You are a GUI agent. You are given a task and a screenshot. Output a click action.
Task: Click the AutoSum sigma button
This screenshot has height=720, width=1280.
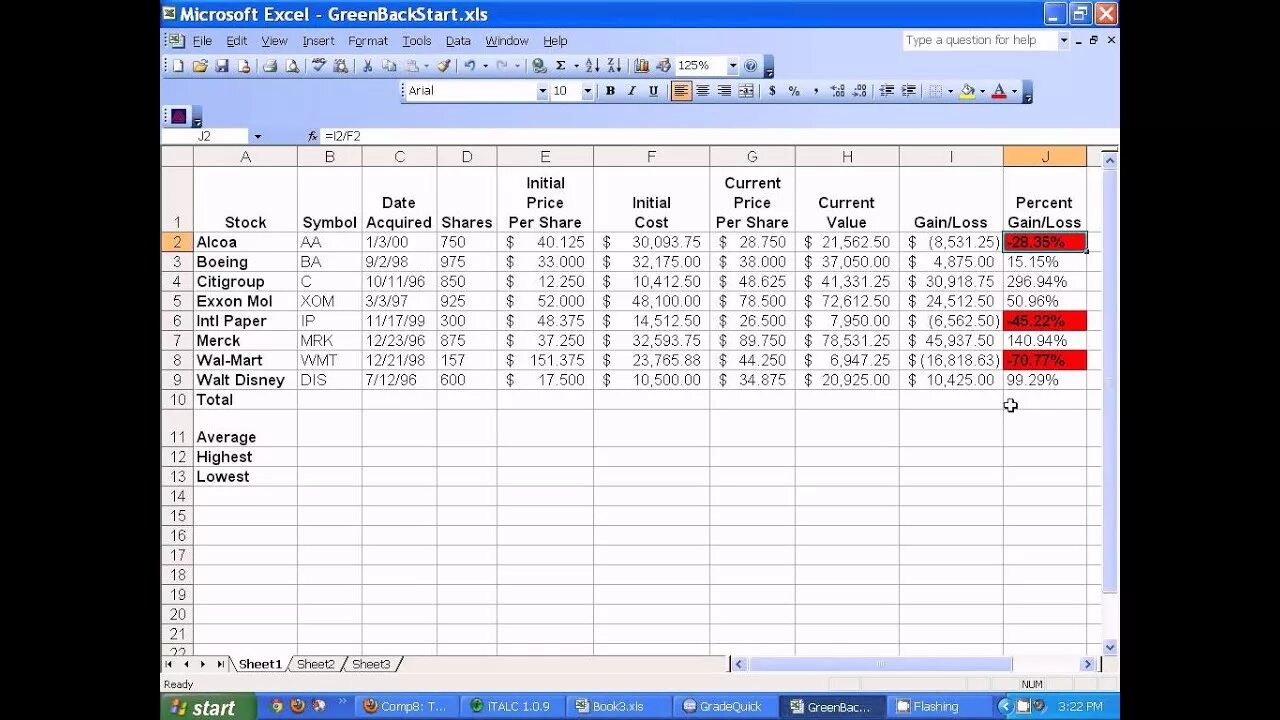coord(561,66)
